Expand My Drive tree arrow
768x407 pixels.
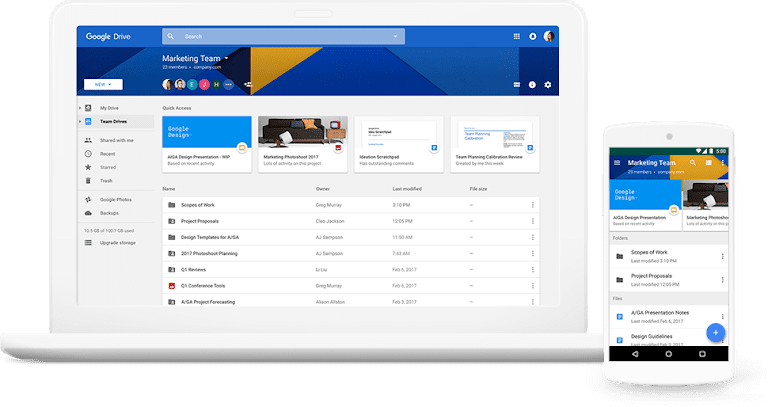point(80,108)
